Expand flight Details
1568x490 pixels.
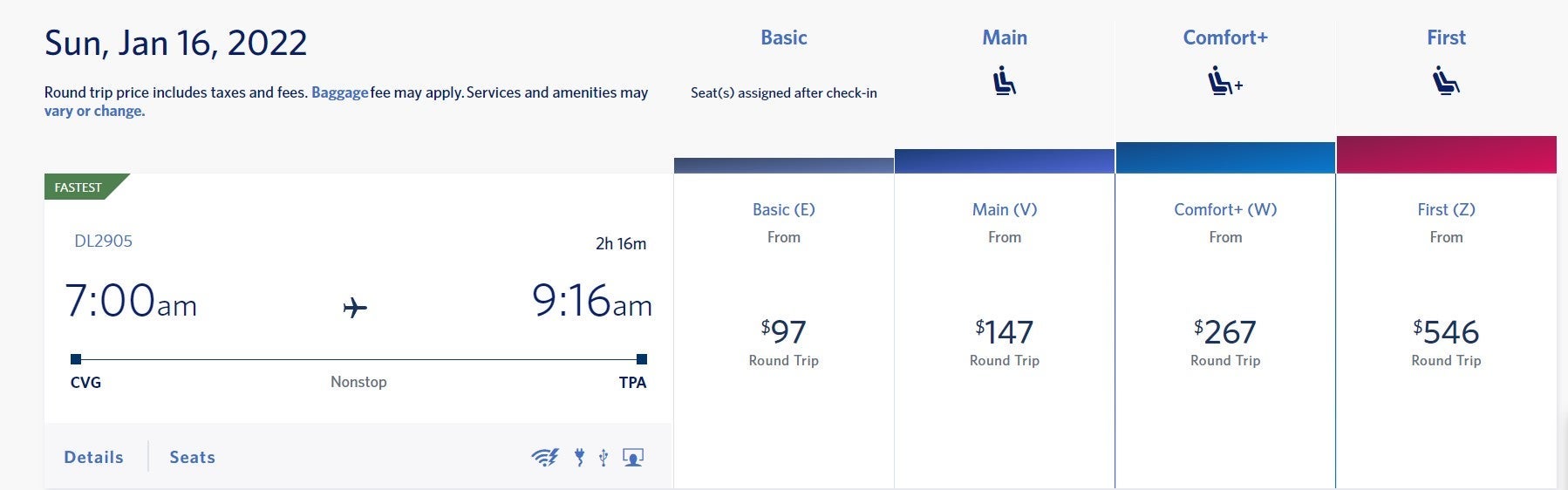[x=93, y=457]
